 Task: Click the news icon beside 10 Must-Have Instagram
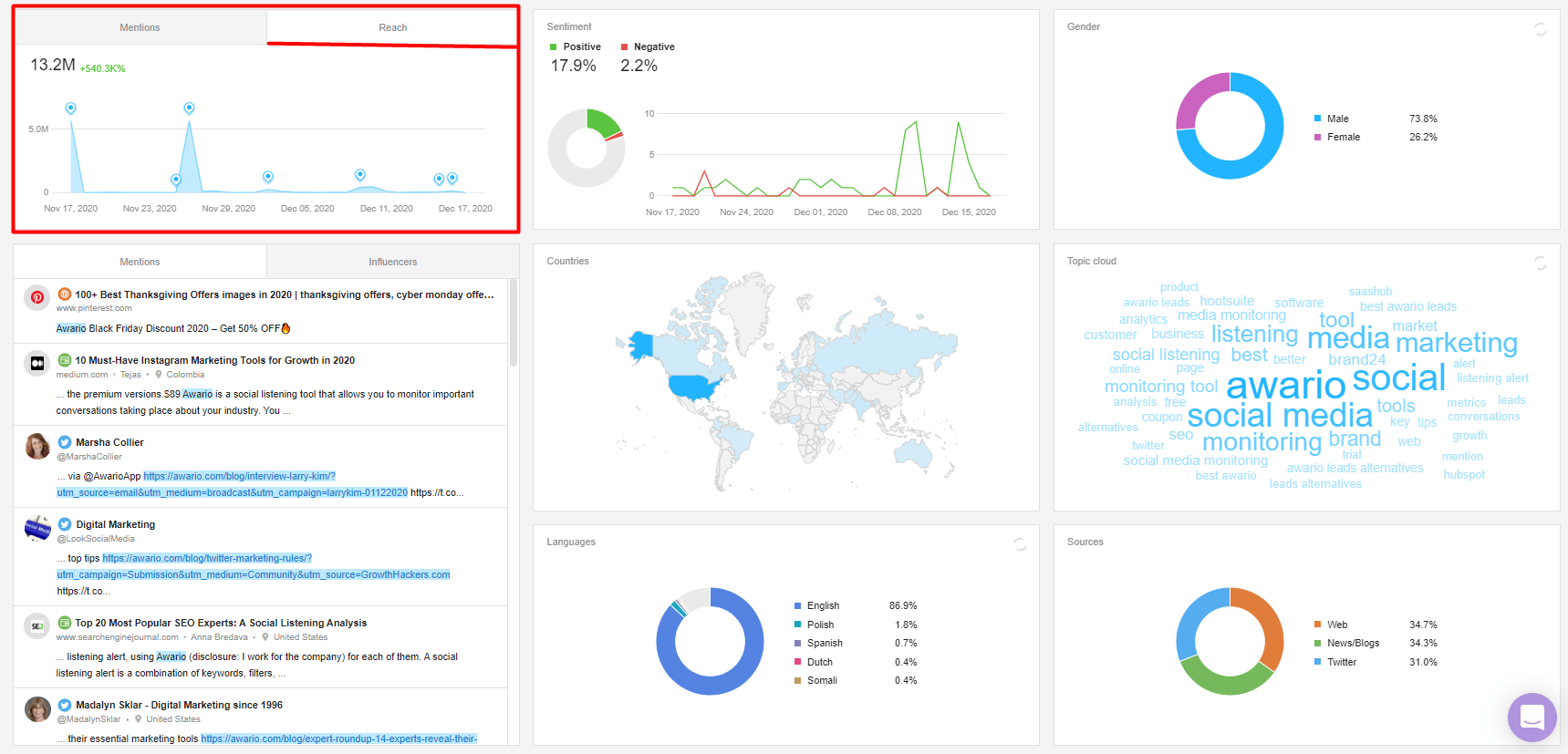pyautogui.click(x=65, y=360)
